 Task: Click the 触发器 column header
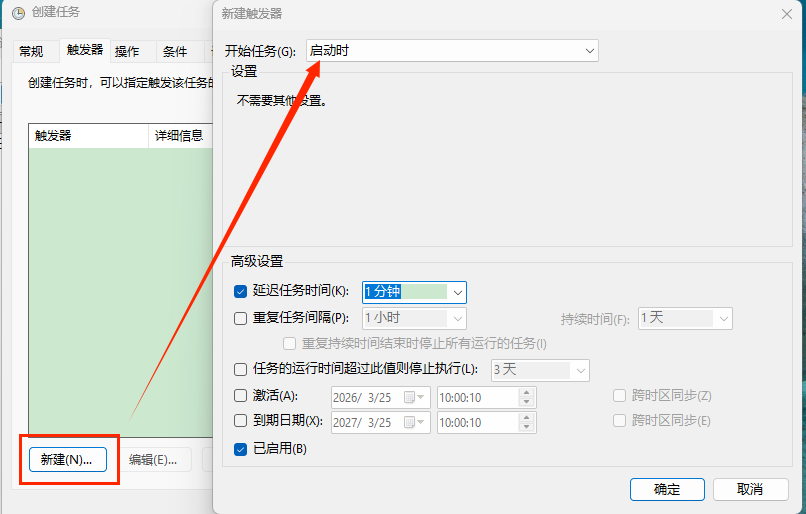88,136
